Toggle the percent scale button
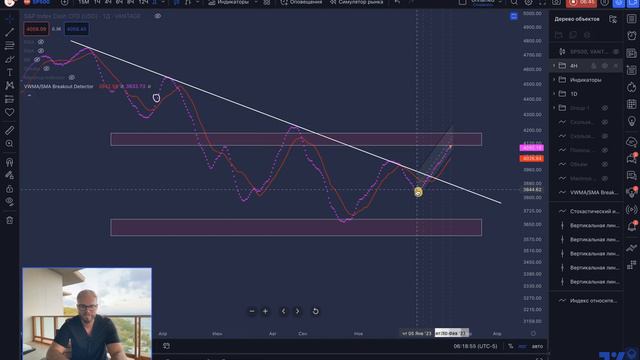Screen dimensions: 640x360 click(511, 346)
